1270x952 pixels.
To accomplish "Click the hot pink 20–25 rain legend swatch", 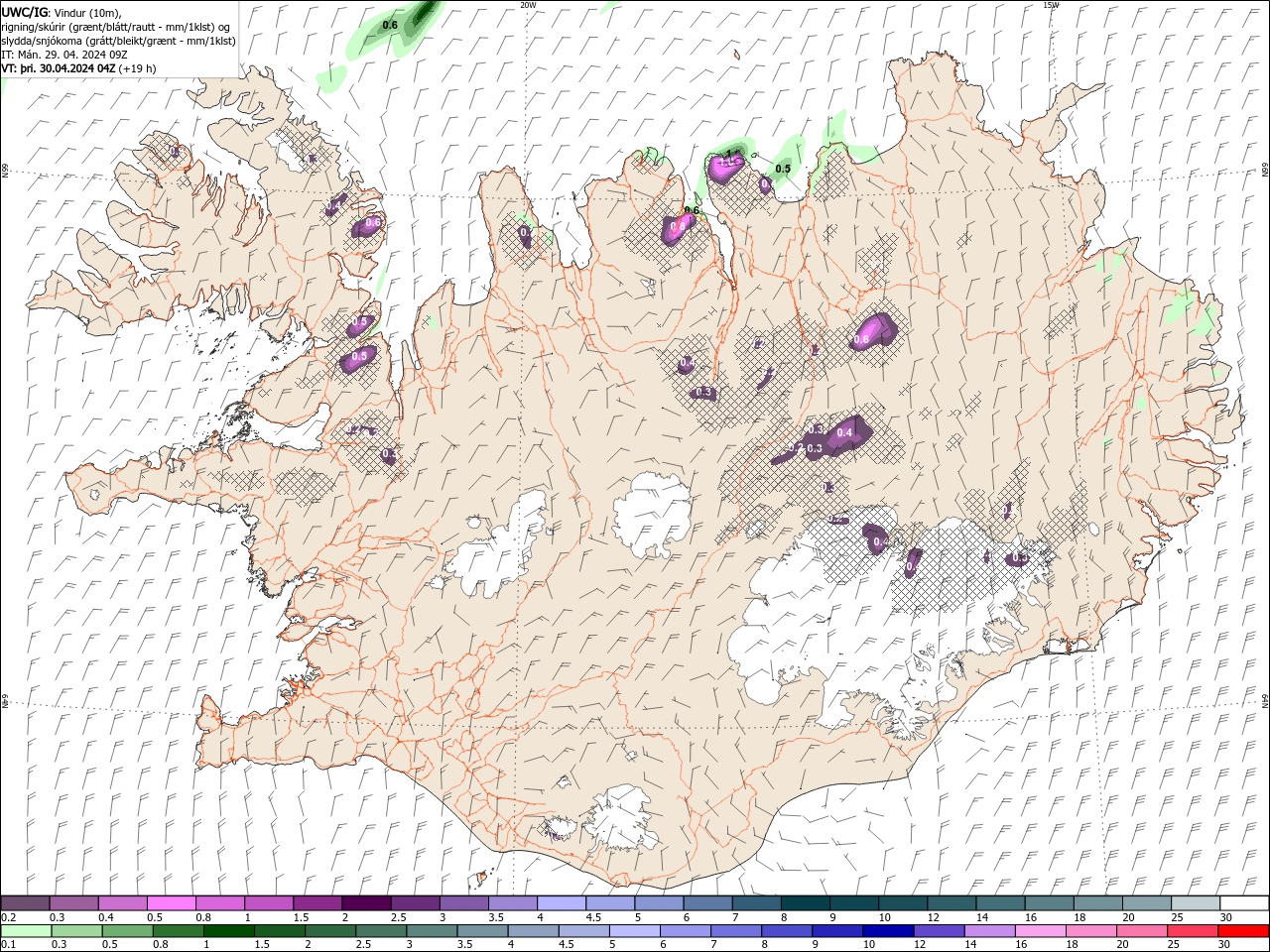I will pyautogui.click(x=1141, y=931).
